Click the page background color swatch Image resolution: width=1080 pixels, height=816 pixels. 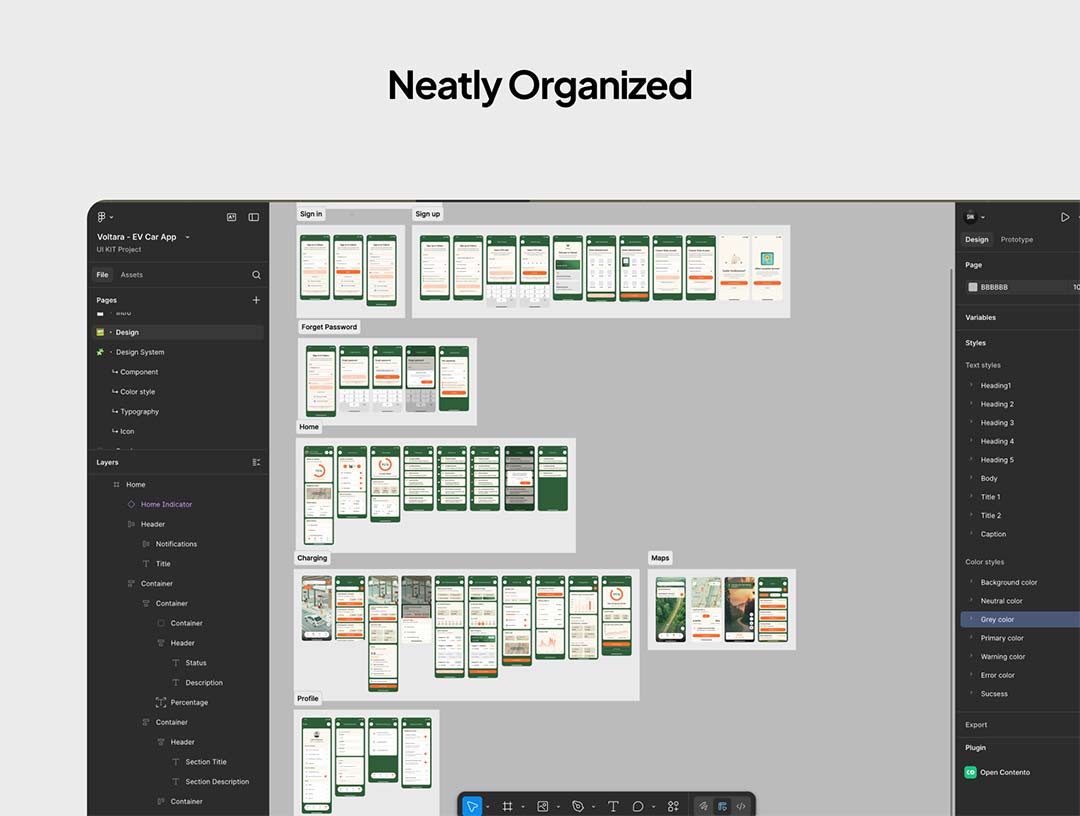pyautogui.click(x=972, y=287)
